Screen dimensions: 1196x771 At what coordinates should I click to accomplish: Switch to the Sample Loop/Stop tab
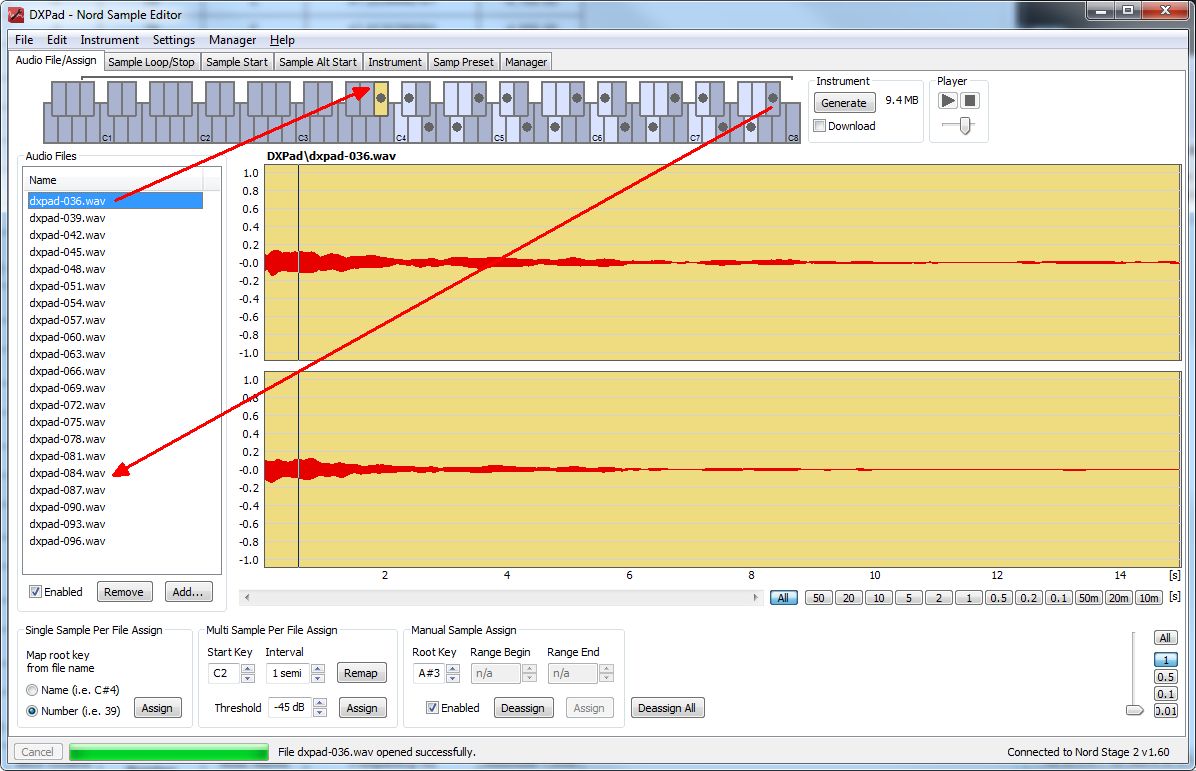tap(151, 62)
